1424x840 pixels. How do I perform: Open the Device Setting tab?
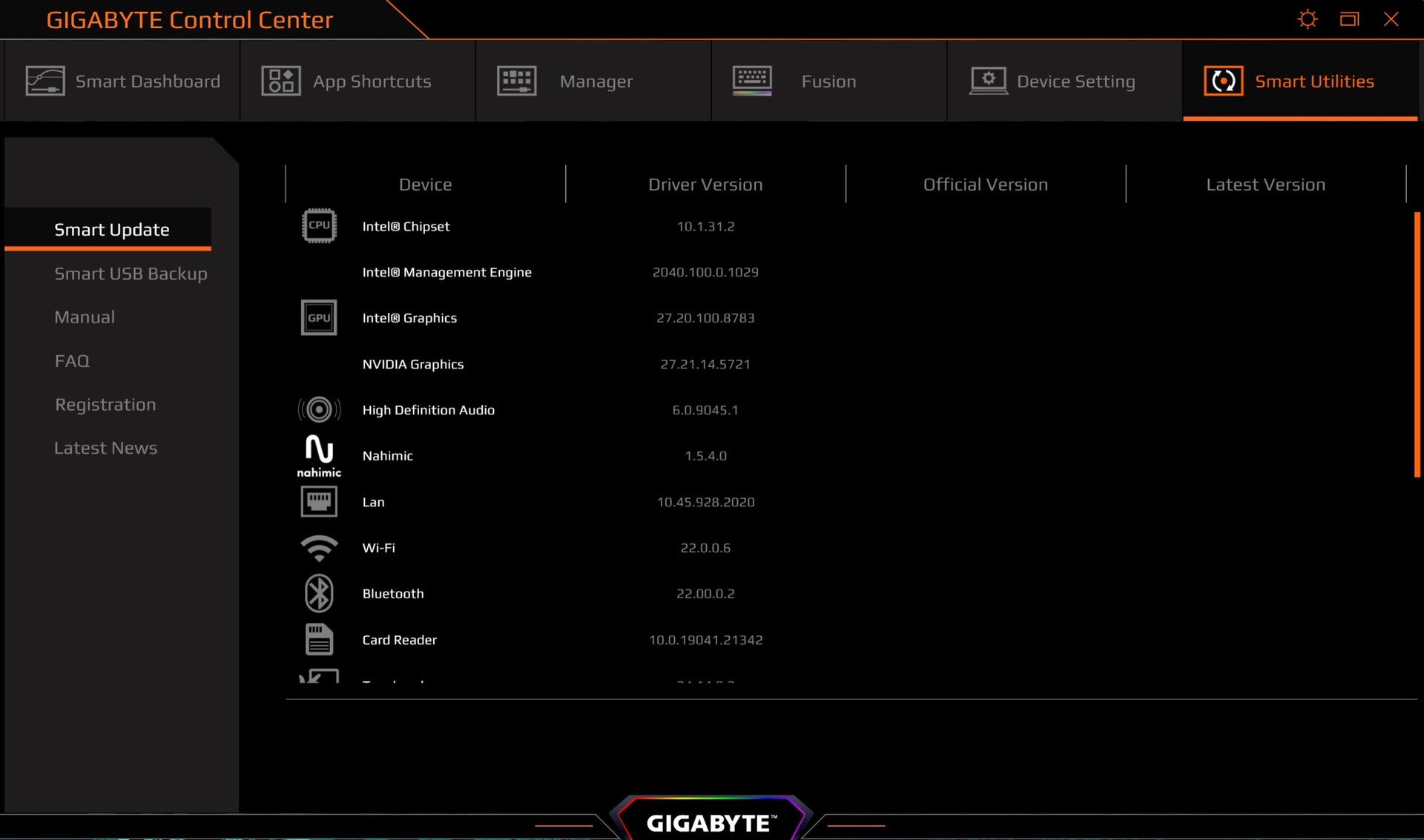click(x=1064, y=81)
